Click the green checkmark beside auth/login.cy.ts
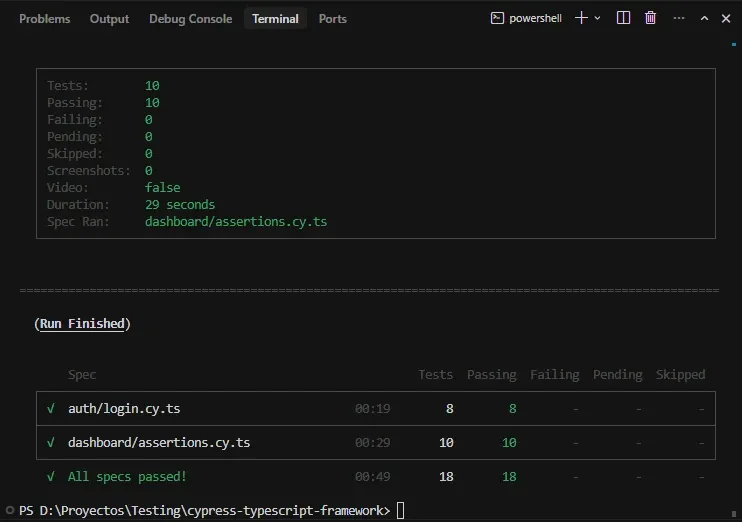This screenshot has height=522, width=742. click(x=51, y=408)
